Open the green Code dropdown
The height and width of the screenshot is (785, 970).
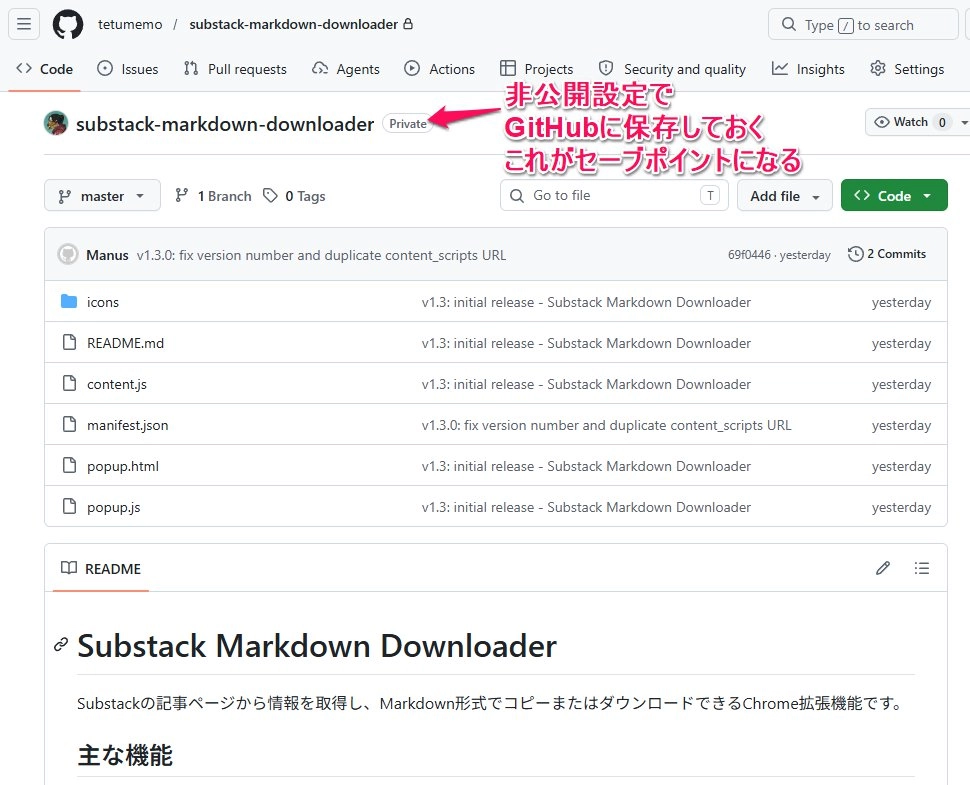894,195
